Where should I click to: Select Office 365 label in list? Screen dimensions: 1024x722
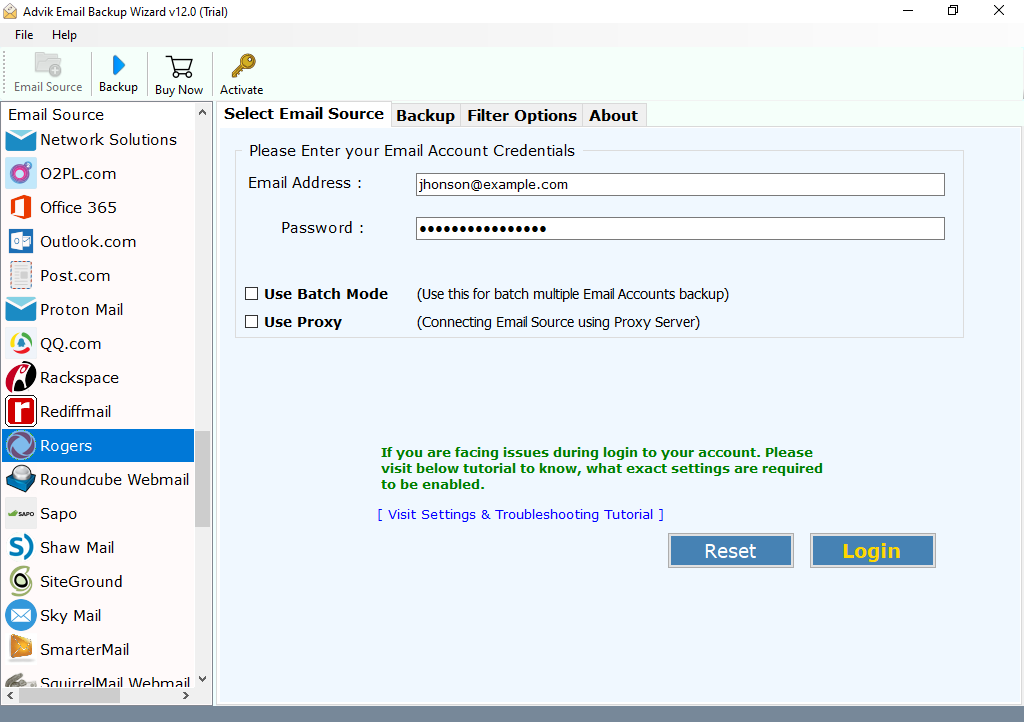(78, 208)
